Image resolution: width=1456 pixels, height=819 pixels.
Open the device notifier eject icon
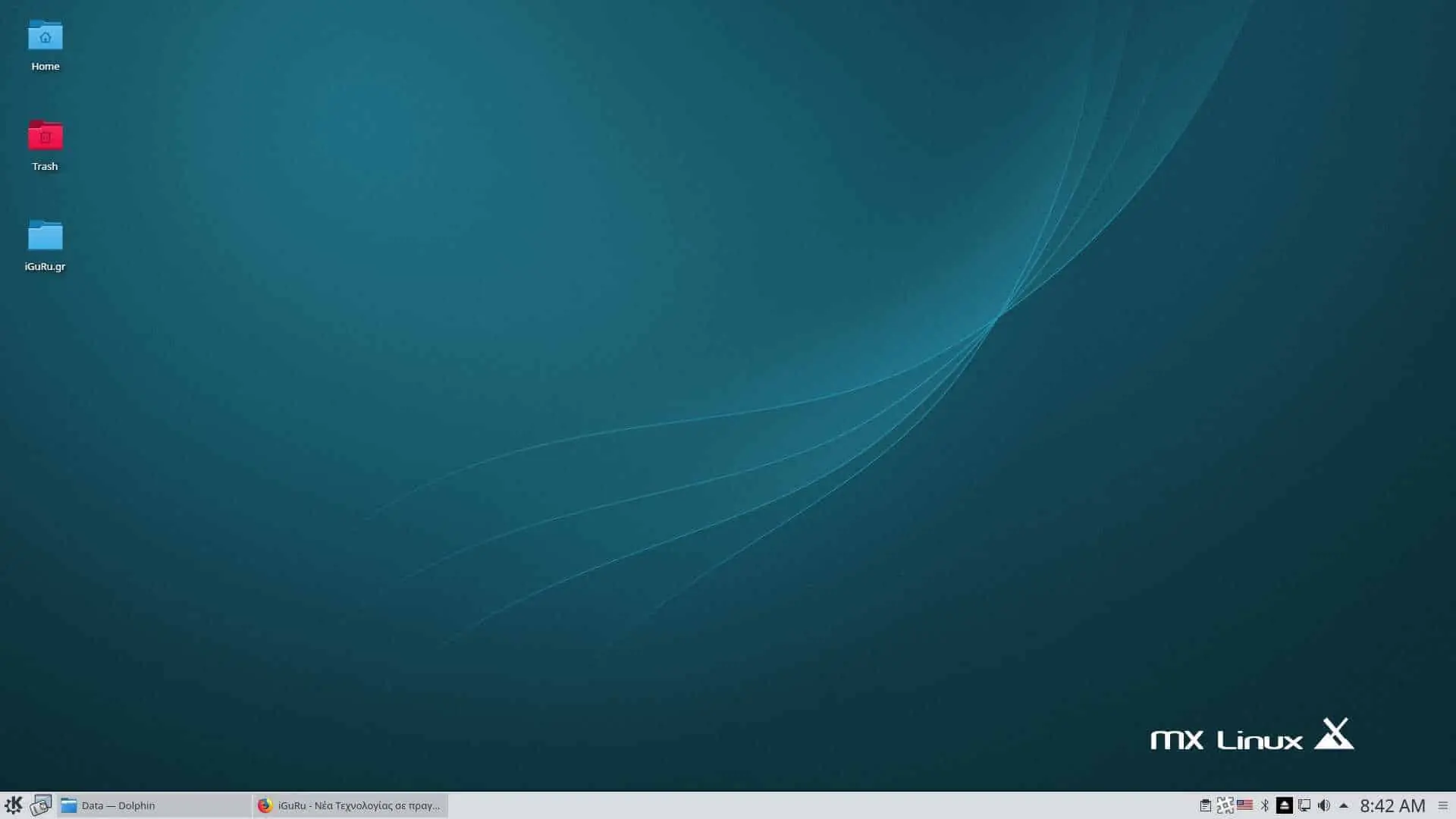pyautogui.click(x=1285, y=805)
